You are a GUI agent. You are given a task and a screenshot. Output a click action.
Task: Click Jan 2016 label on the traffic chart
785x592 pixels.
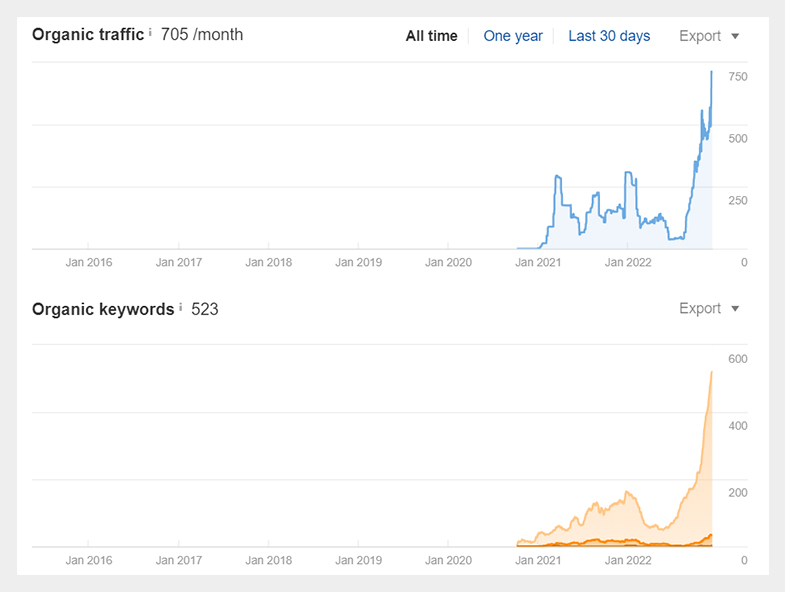pyautogui.click(x=89, y=263)
